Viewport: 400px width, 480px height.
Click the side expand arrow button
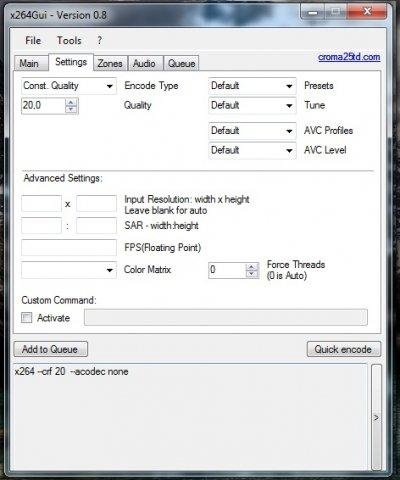point(376,418)
